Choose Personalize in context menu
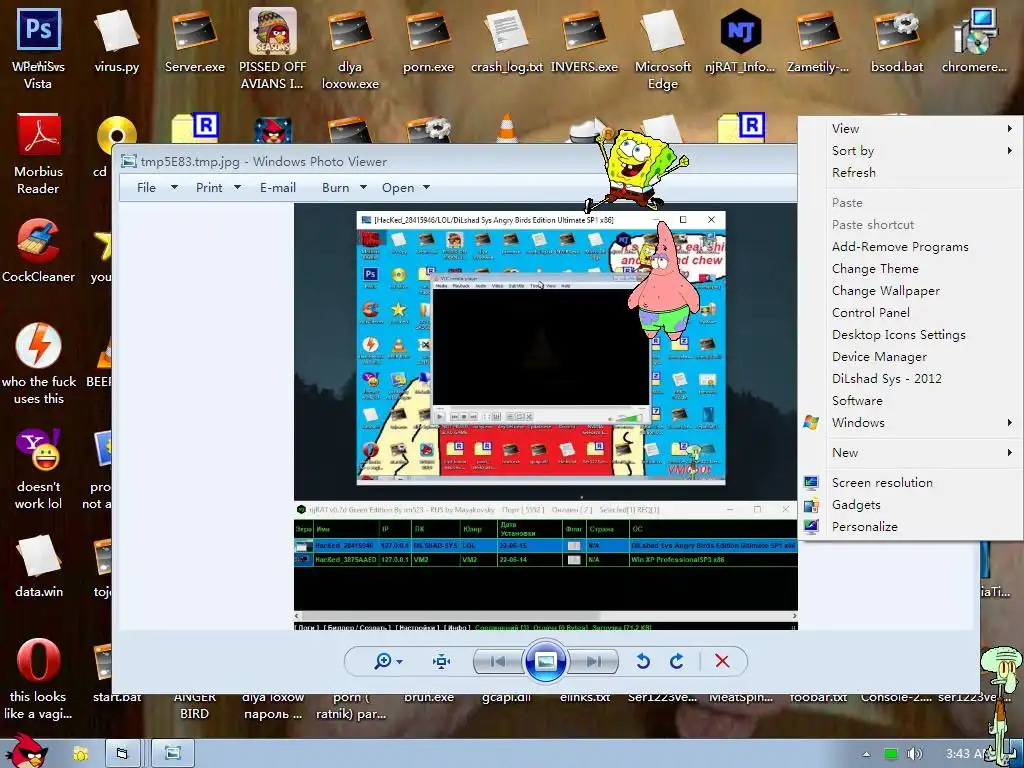Screen dimensions: 1024x768 [x=911, y=526]
